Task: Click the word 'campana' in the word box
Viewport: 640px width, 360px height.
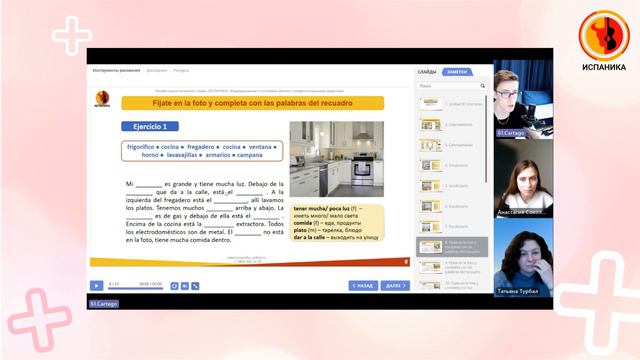Action: pos(250,155)
